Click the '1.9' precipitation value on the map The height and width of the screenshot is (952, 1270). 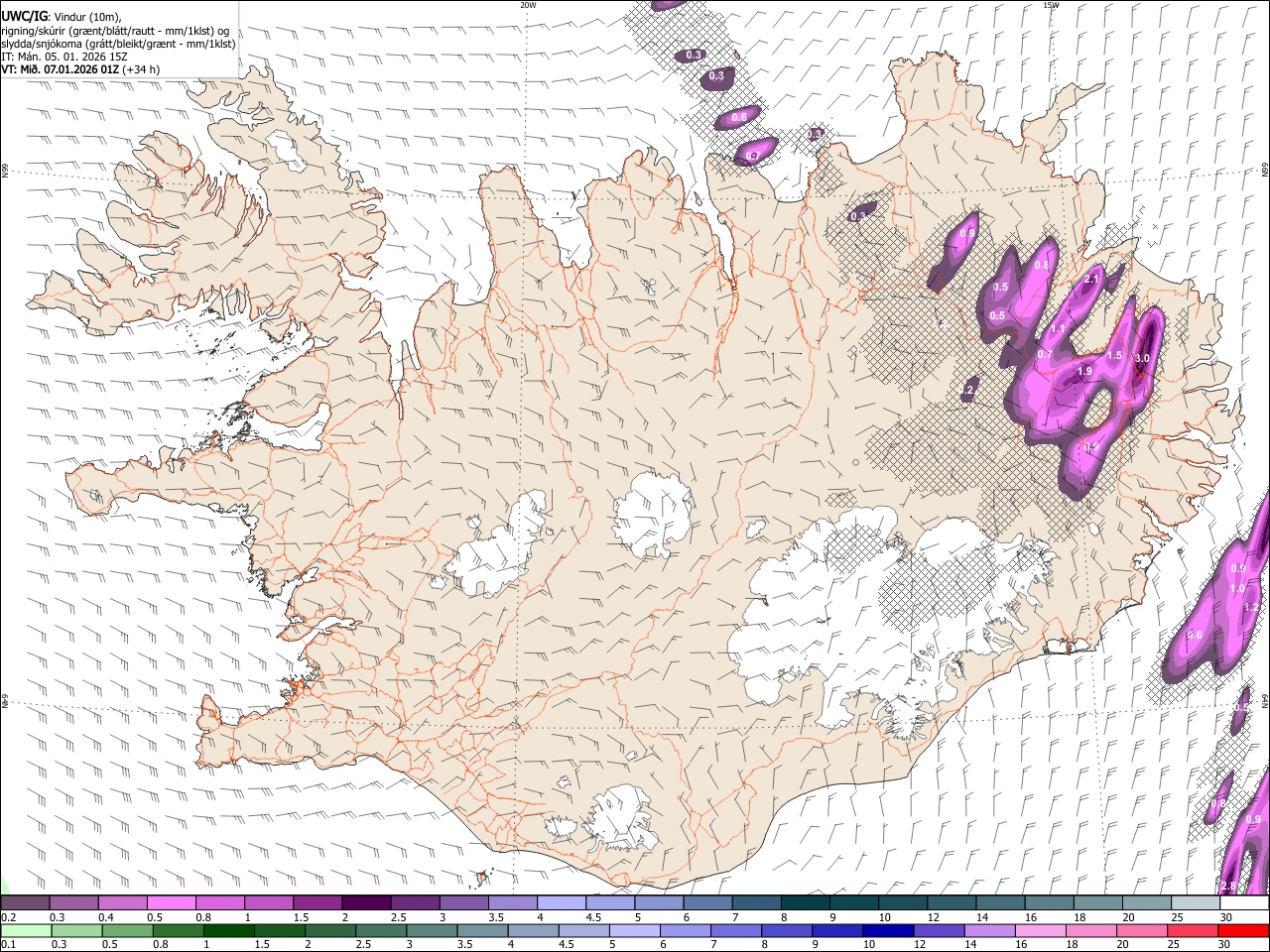[x=1084, y=371]
